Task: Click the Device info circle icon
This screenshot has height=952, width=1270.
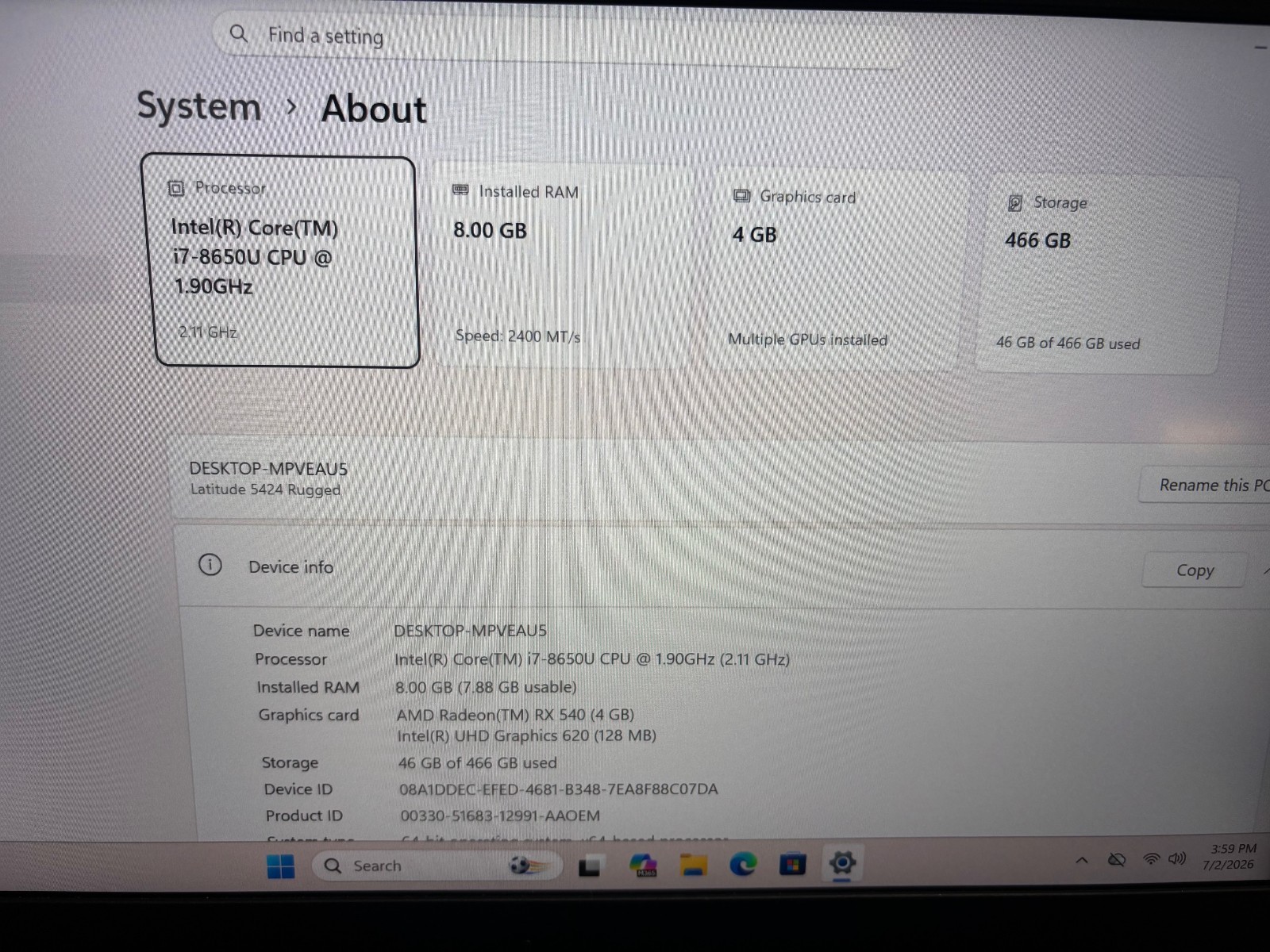Action: click(x=210, y=565)
